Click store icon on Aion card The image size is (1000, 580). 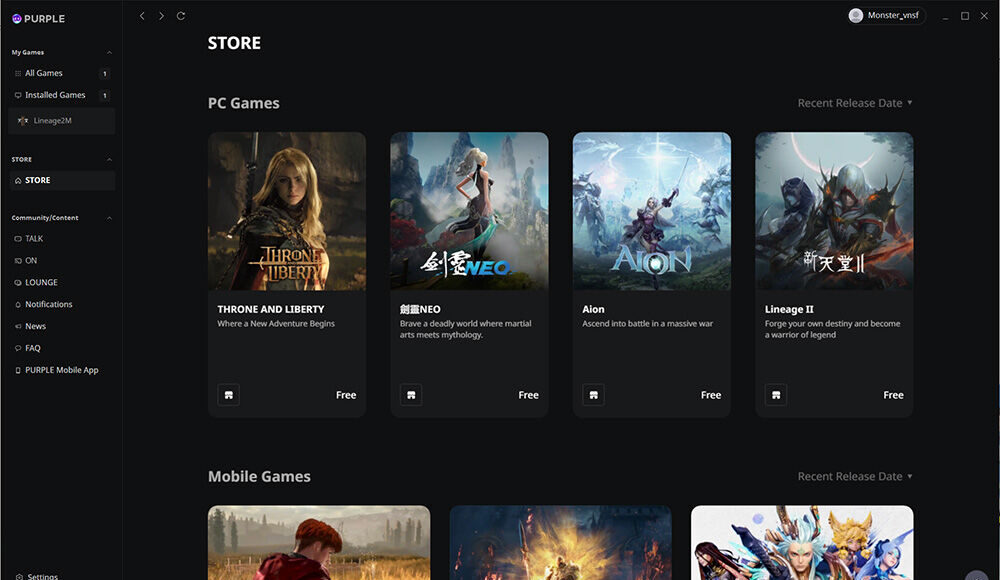point(594,395)
